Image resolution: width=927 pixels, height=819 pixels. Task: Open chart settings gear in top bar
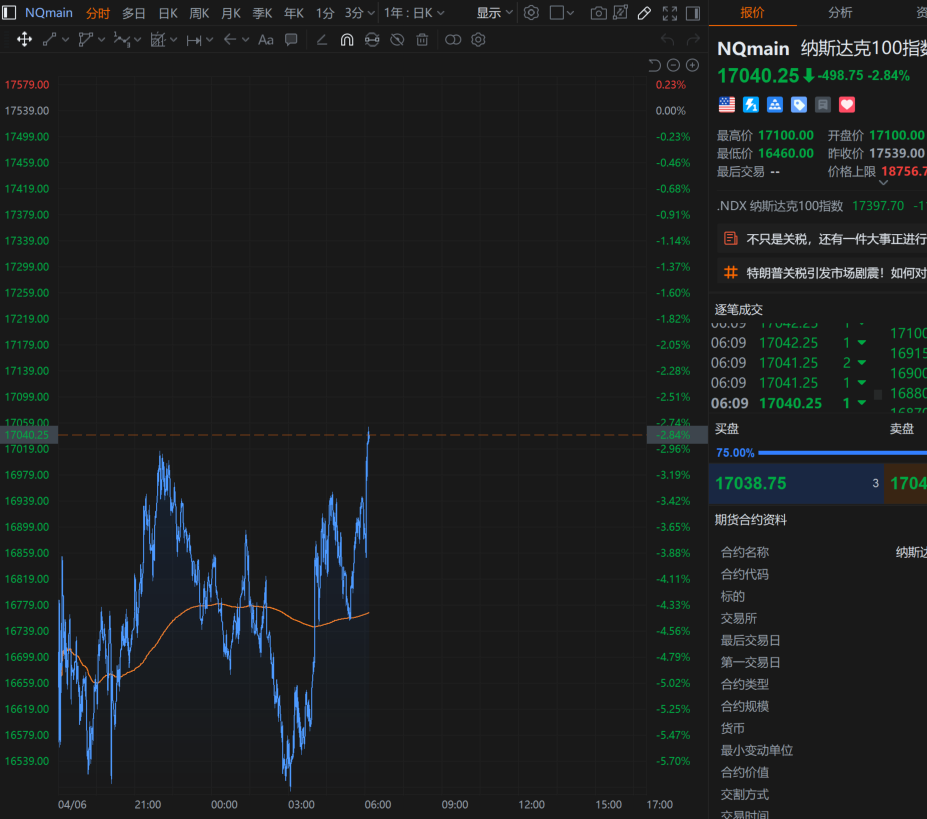point(531,13)
